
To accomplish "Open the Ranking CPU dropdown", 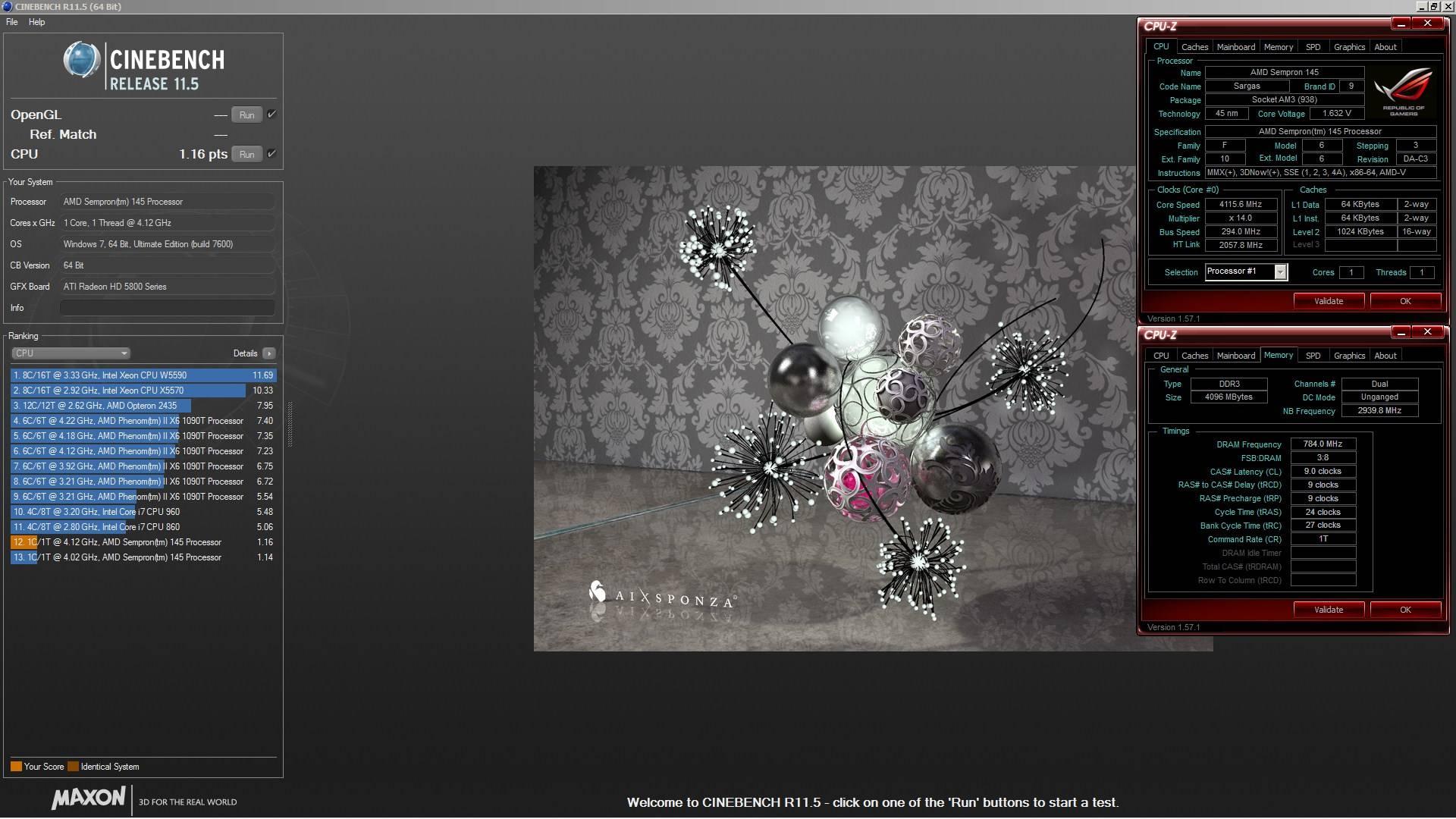I will point(71,353).
